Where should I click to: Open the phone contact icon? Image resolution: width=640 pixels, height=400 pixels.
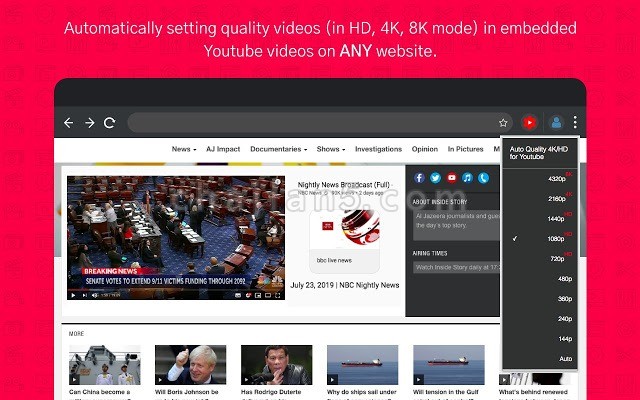(483, 178)
